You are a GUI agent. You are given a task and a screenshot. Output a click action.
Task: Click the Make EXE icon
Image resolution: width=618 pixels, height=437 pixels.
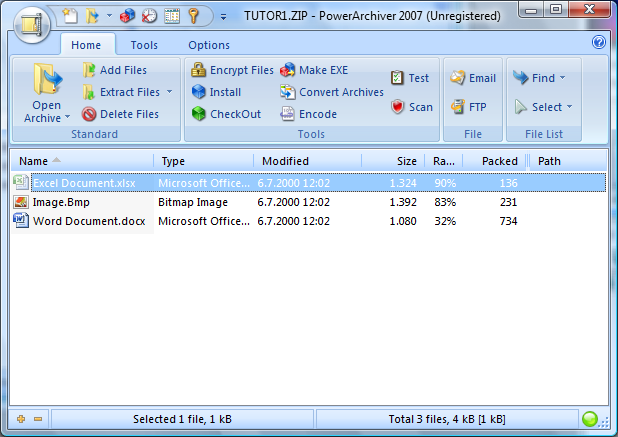287,70
